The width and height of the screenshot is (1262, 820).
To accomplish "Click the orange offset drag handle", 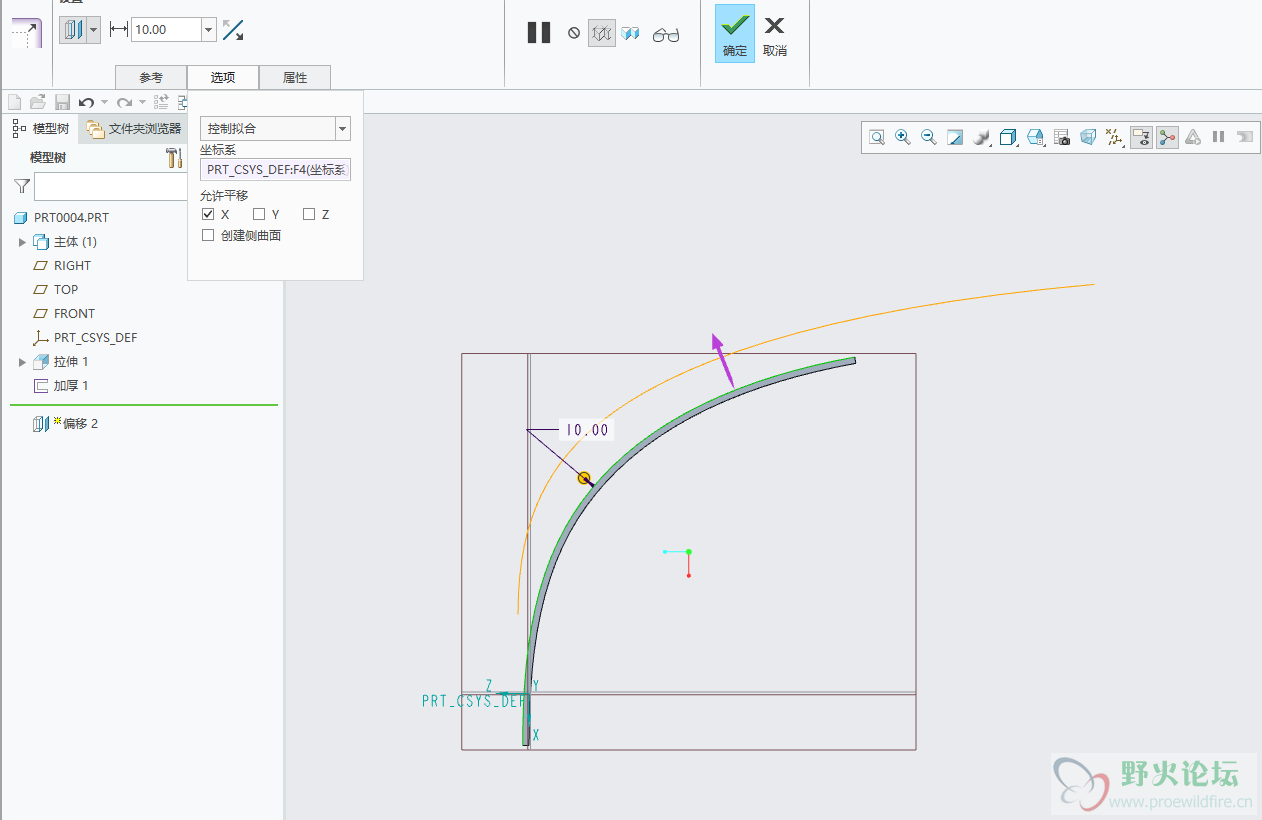I will click(584, 479).
